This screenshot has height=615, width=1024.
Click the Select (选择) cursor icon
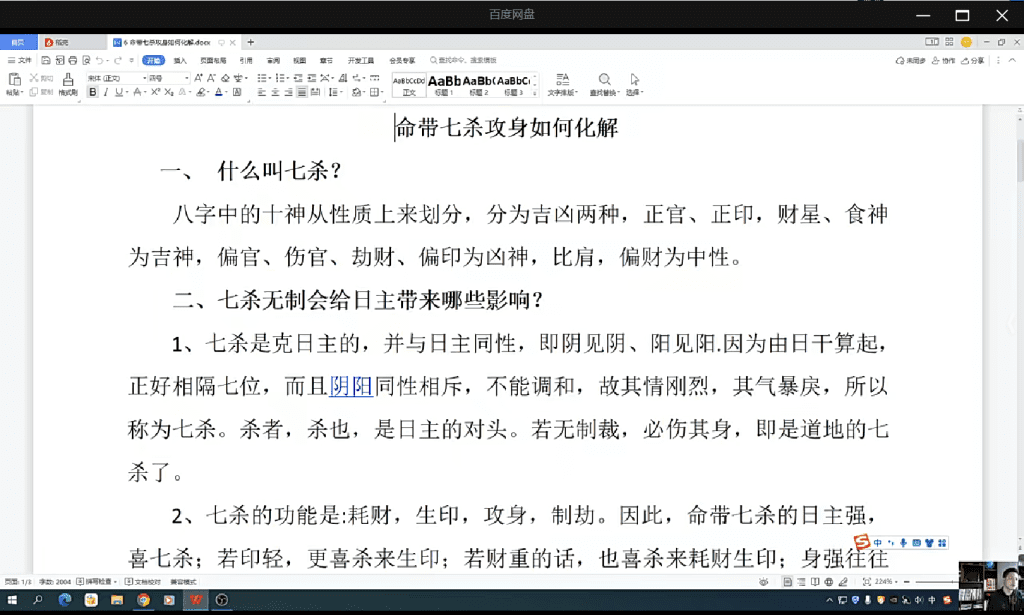click(634, 83)
